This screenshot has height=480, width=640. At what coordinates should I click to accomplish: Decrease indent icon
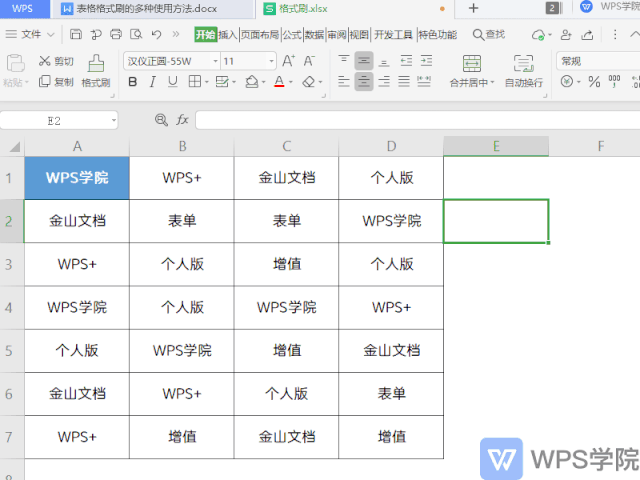click(406, 61)
